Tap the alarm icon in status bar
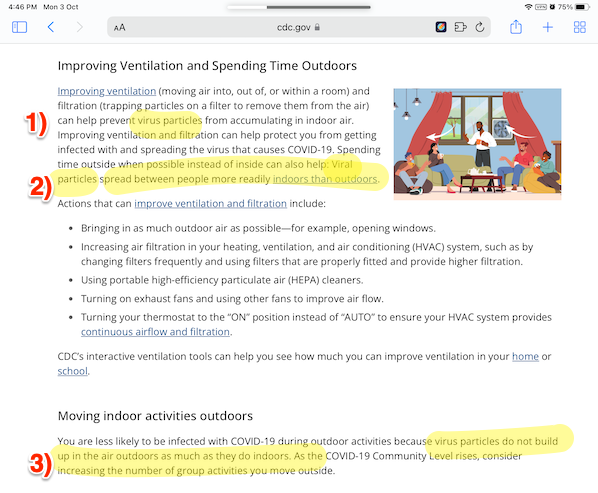598x493 pixels. [552, 7]
